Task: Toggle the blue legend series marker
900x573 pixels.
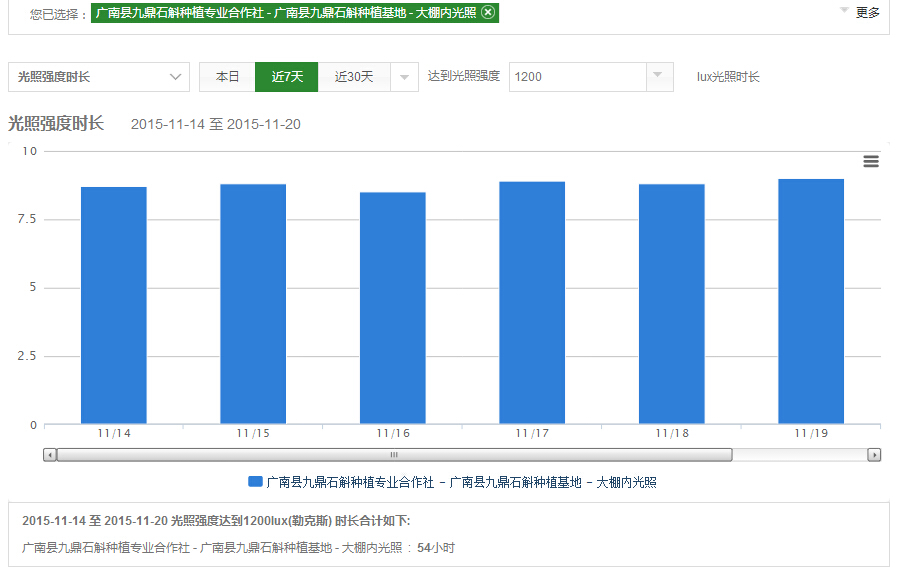Action: [255, 482]
